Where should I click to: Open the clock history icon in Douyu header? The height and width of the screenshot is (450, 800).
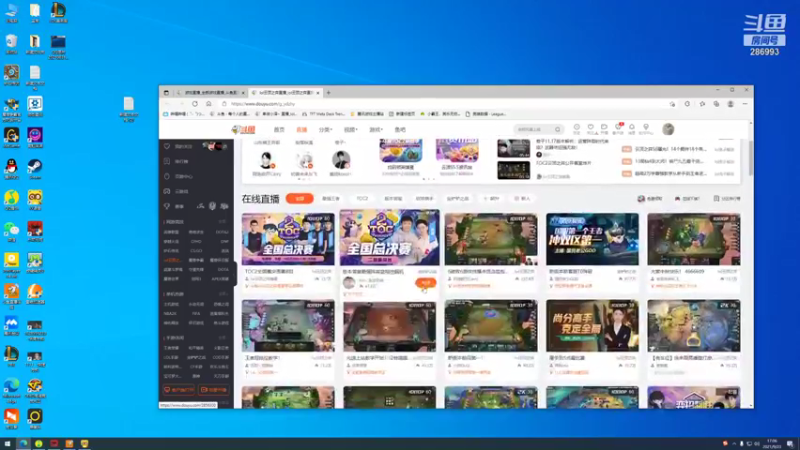point(577,129)
